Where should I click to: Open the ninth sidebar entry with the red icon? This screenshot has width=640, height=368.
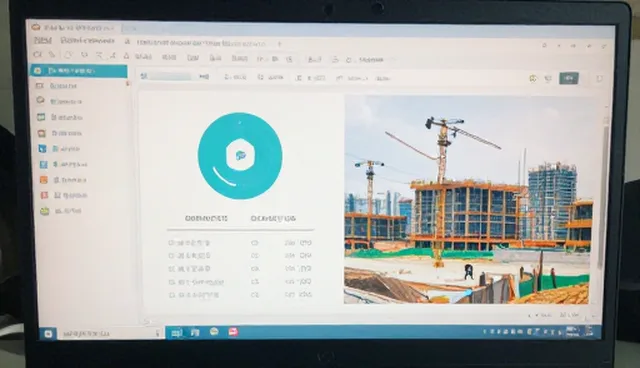pos(64,195)
